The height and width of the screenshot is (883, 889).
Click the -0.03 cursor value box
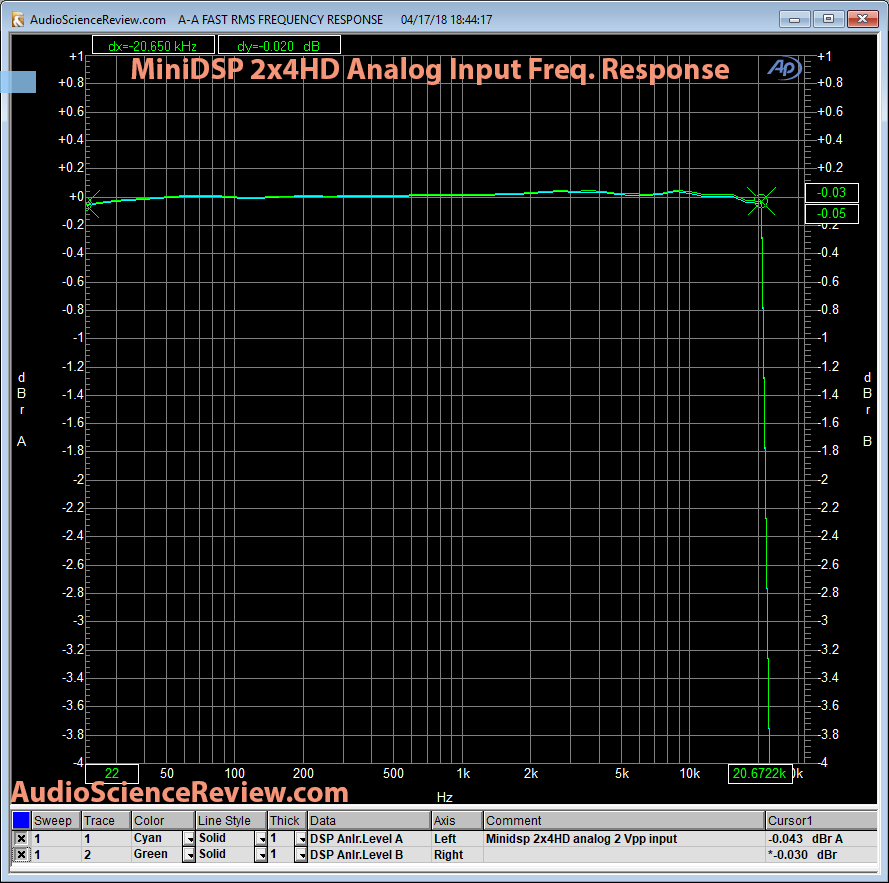[x=832, y=193]
